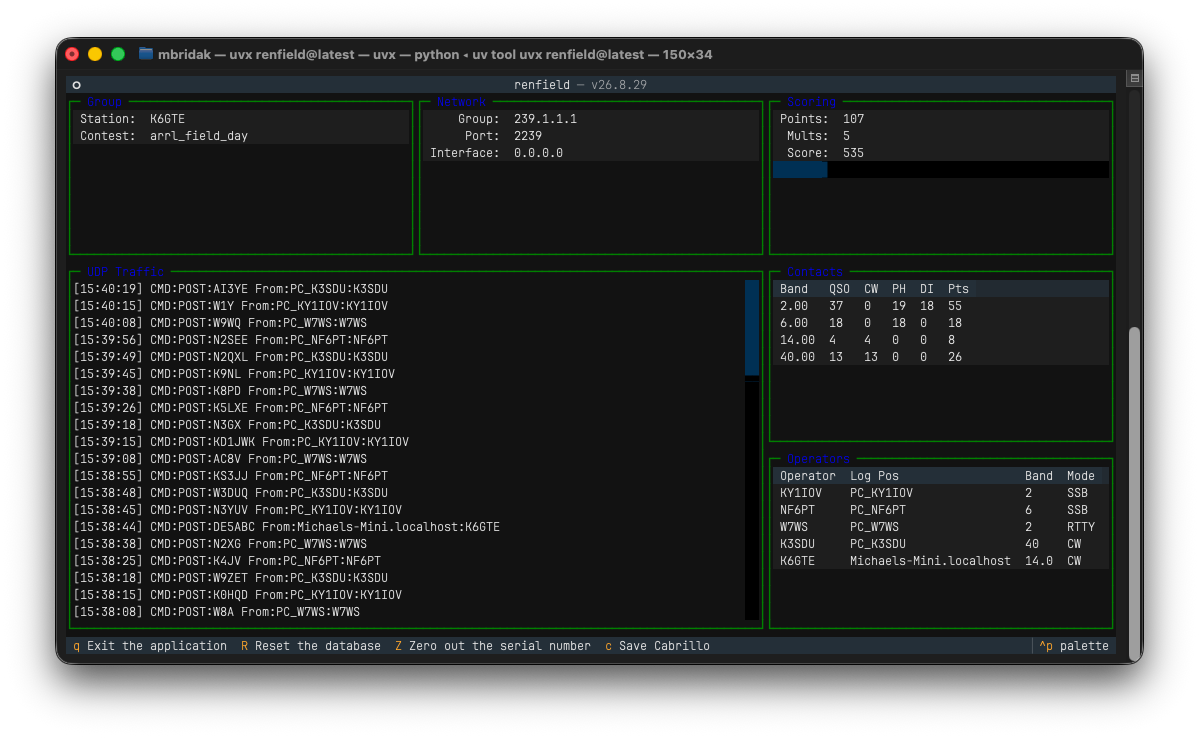This screenshot has width=1199, height=738.
Task: Select the 40.00 band row in Contacts
Action: pyautogui.click(x=941, y=356)
